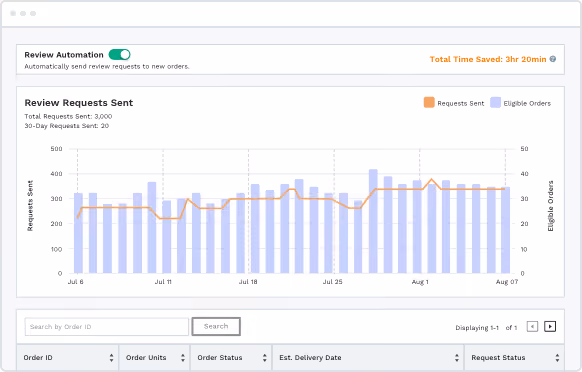Viewport: 582px width, 372px height.
Task: Click the Displaying 1-1 of 1 text
Action: pyautogui.click(x=486, y=328)
